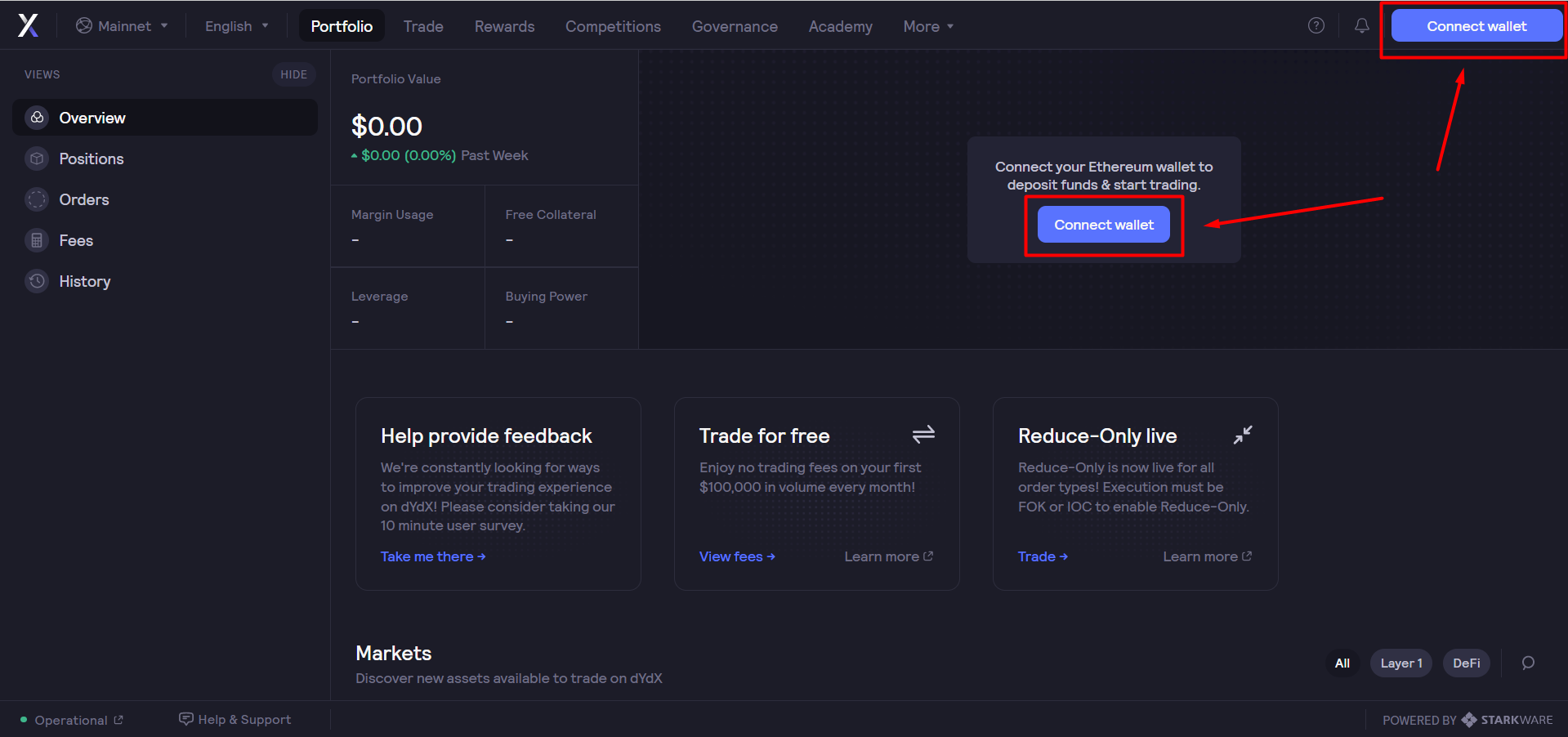1568x737 pixels.
Task: Click the Fees calculator icon
Action: 37,240
